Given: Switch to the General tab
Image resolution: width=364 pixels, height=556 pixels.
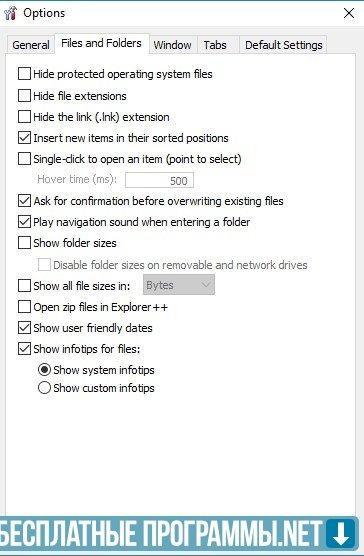Looking at the screenshot, I should [x=30, y=45].
